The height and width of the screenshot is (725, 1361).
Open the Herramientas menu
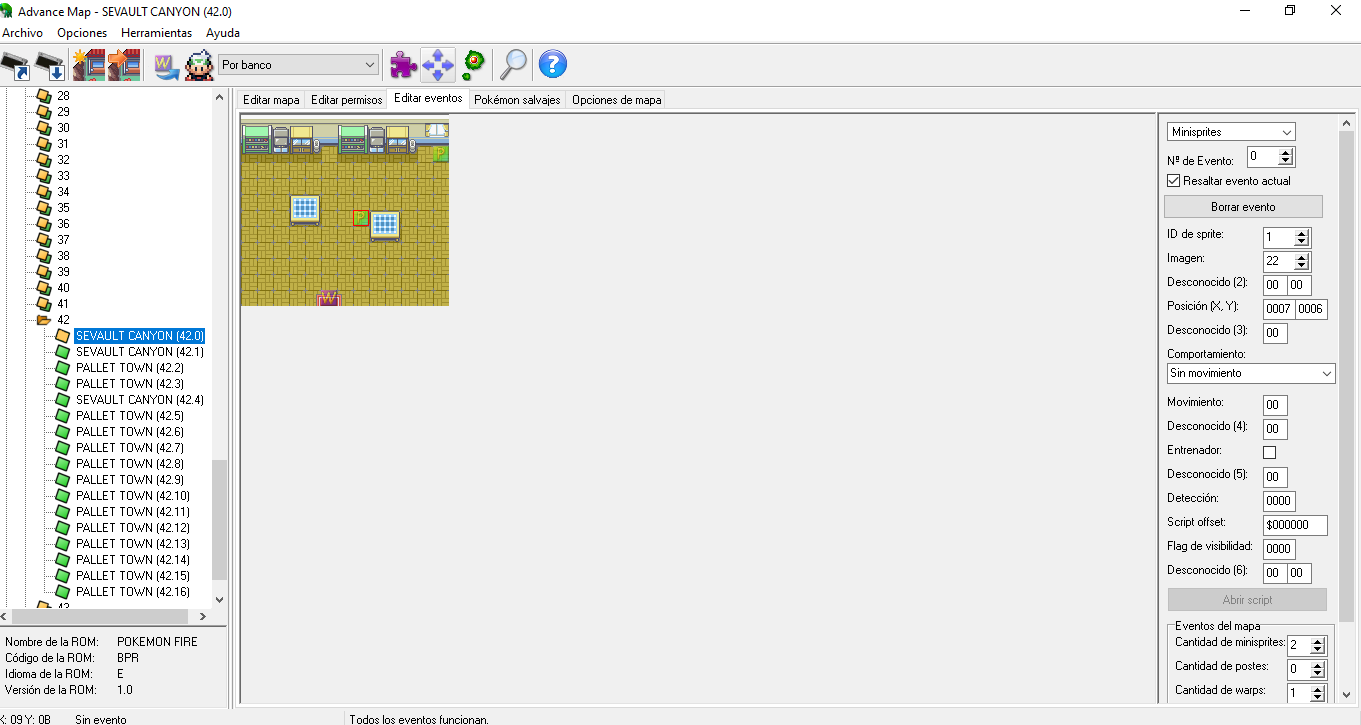pos(156,33)
